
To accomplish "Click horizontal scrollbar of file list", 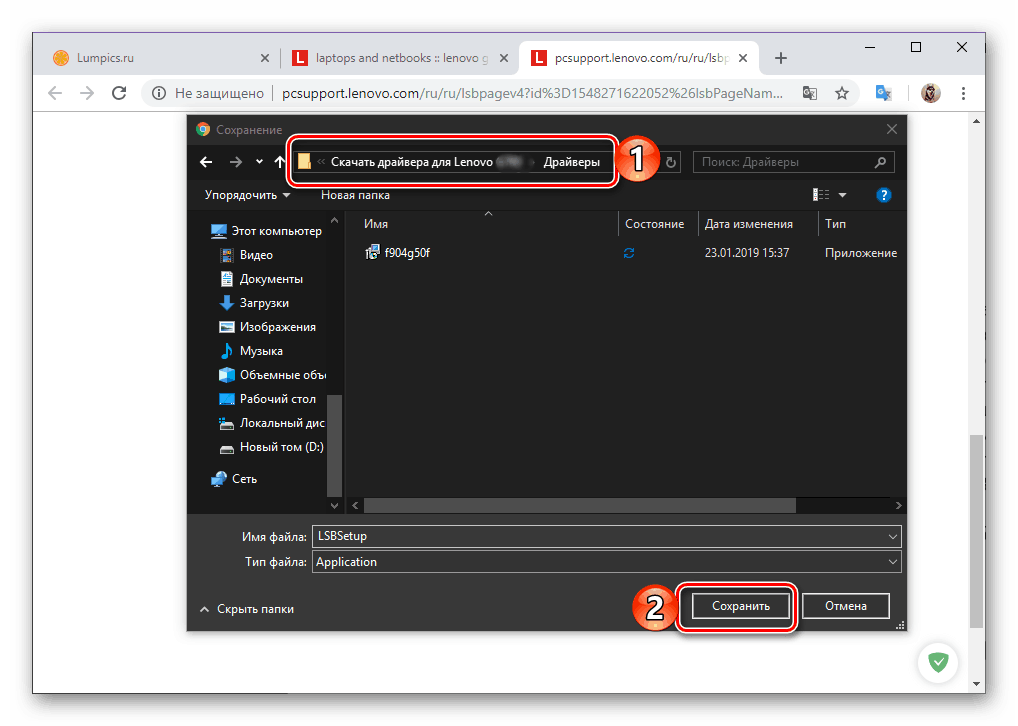I will [x=579, y=505].
